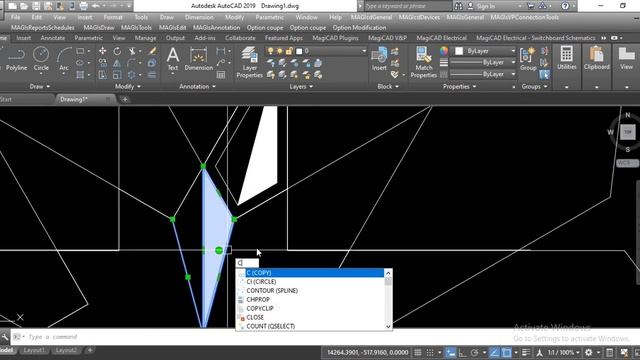
Task: Open the Lineweight ByLayer dropdown
Action: (483, 62)
